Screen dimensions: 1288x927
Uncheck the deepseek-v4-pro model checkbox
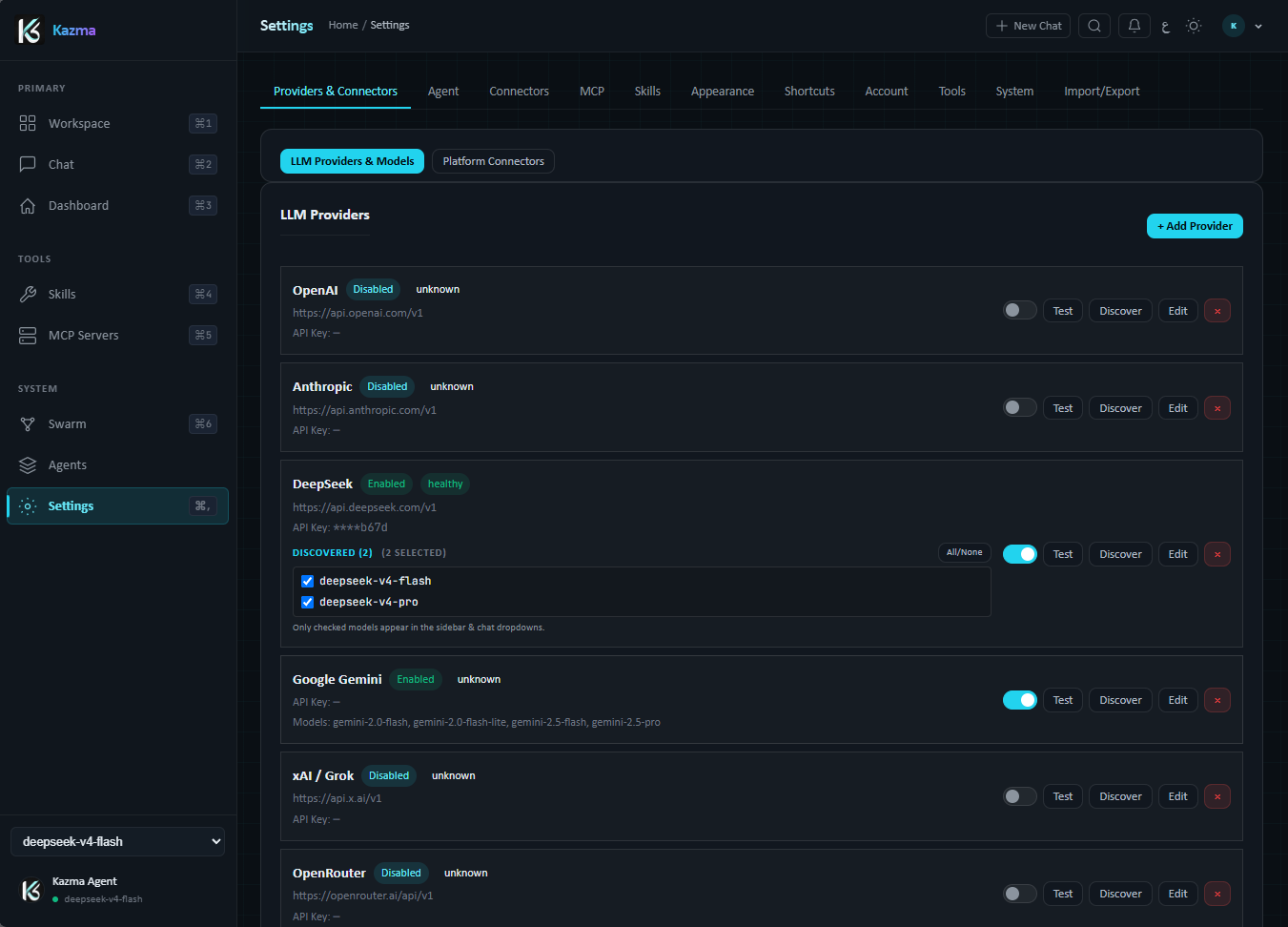308,602
